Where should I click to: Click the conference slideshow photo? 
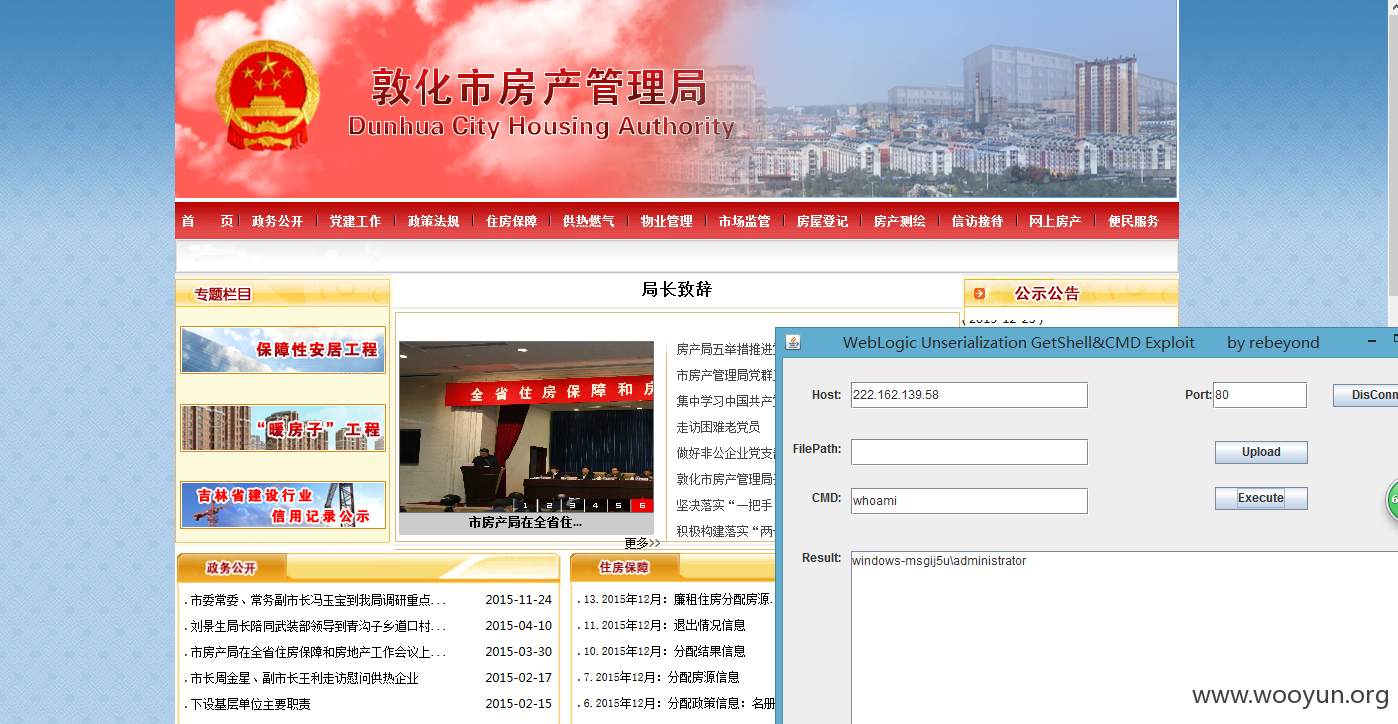526,427
